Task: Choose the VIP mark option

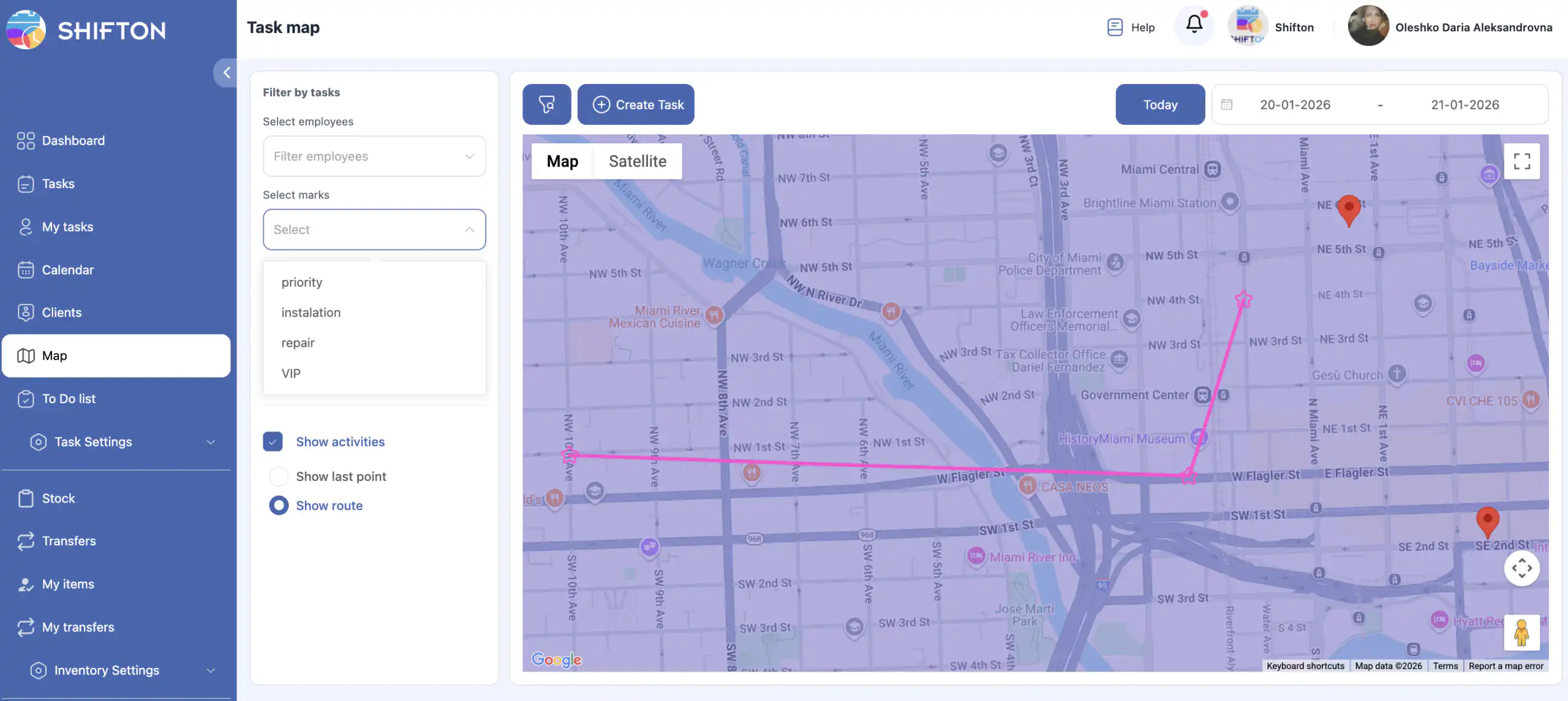Action: (291, 373)
